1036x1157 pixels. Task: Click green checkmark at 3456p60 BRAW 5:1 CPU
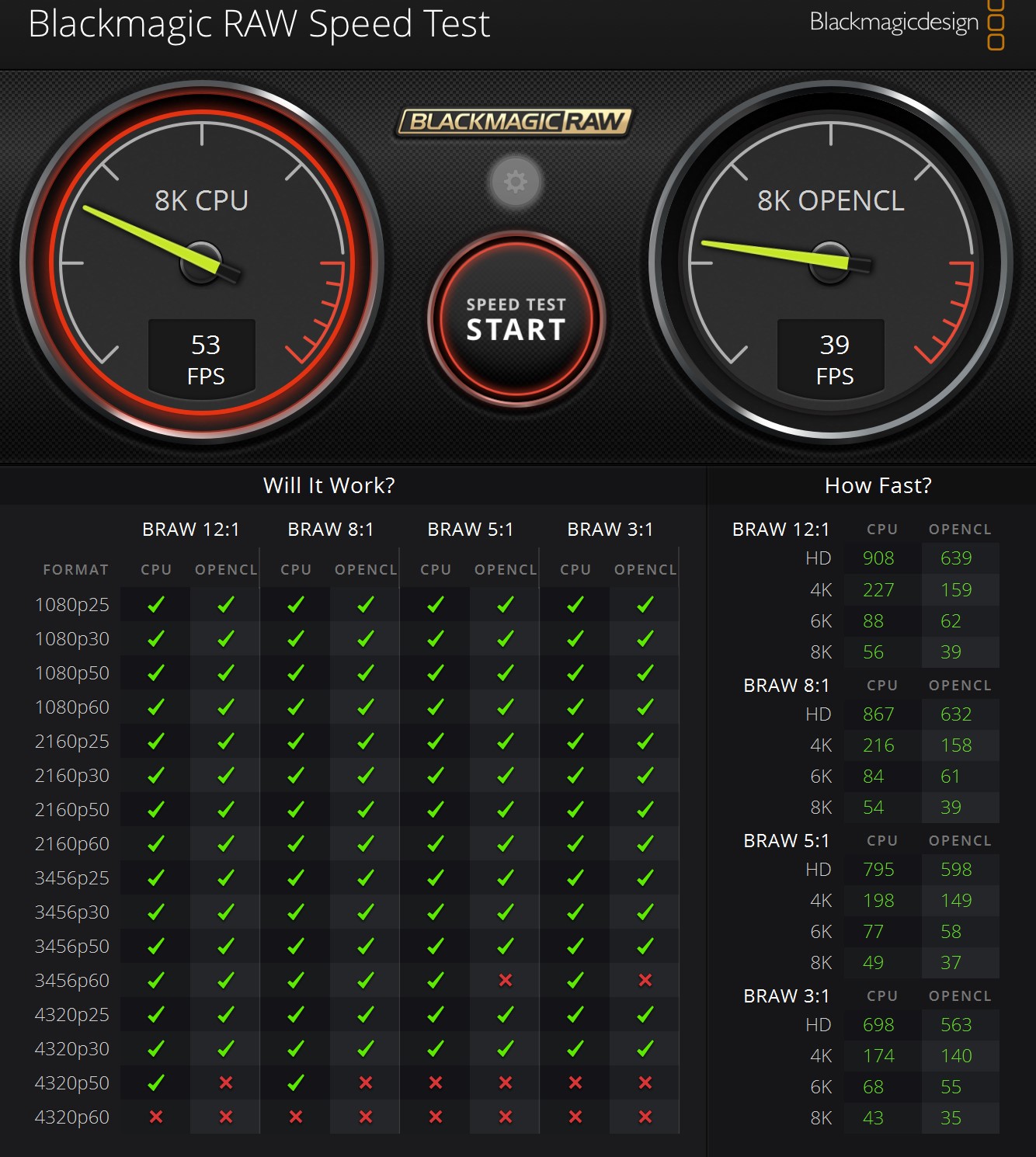tap(436, 980)
